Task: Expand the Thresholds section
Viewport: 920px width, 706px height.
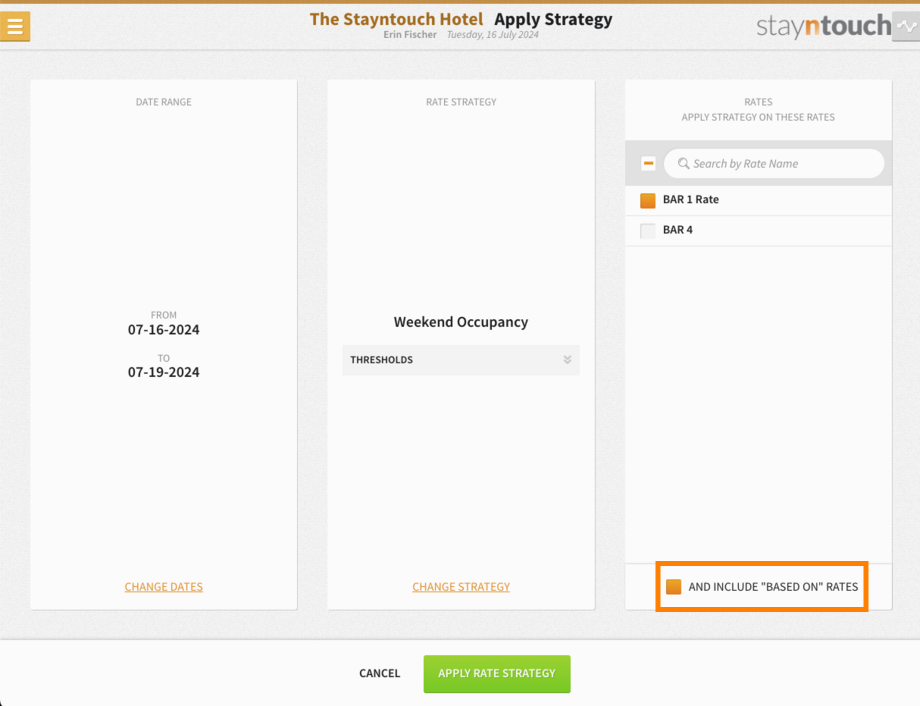Action: click(461, 360)
